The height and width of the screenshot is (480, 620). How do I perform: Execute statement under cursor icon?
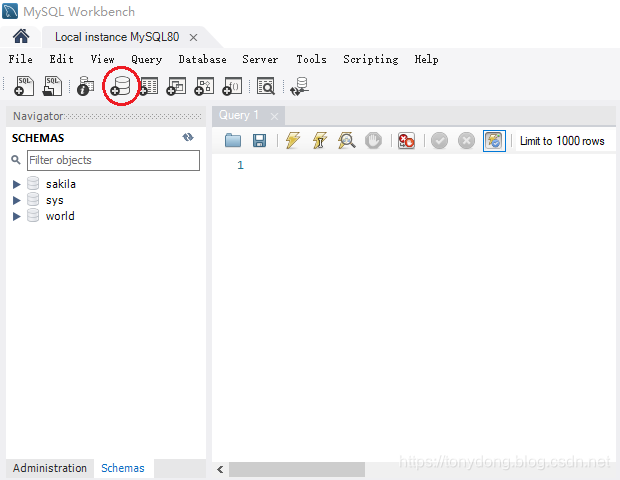point(320,140)
